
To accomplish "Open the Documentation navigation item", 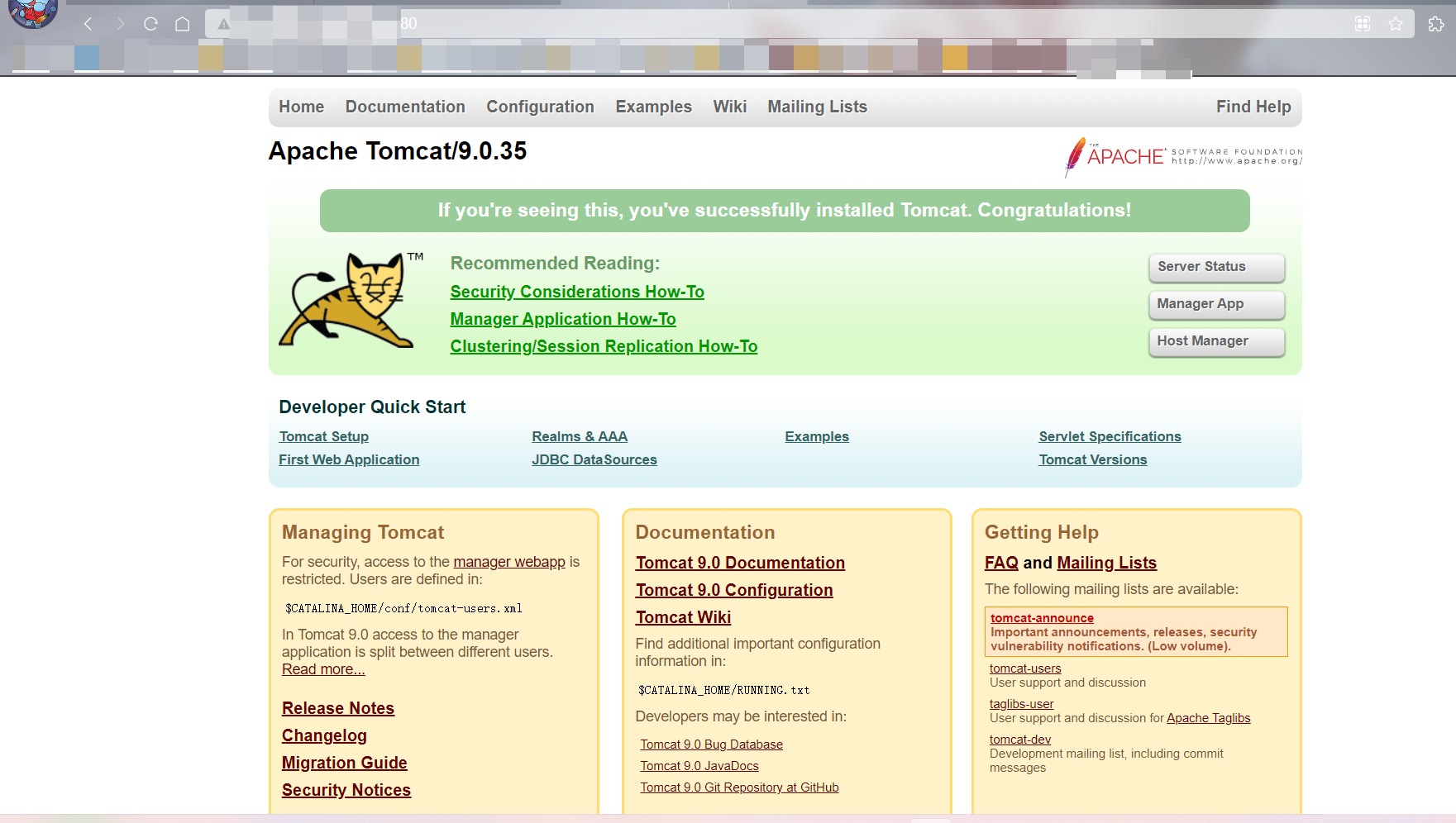I will tap(405, 107).
